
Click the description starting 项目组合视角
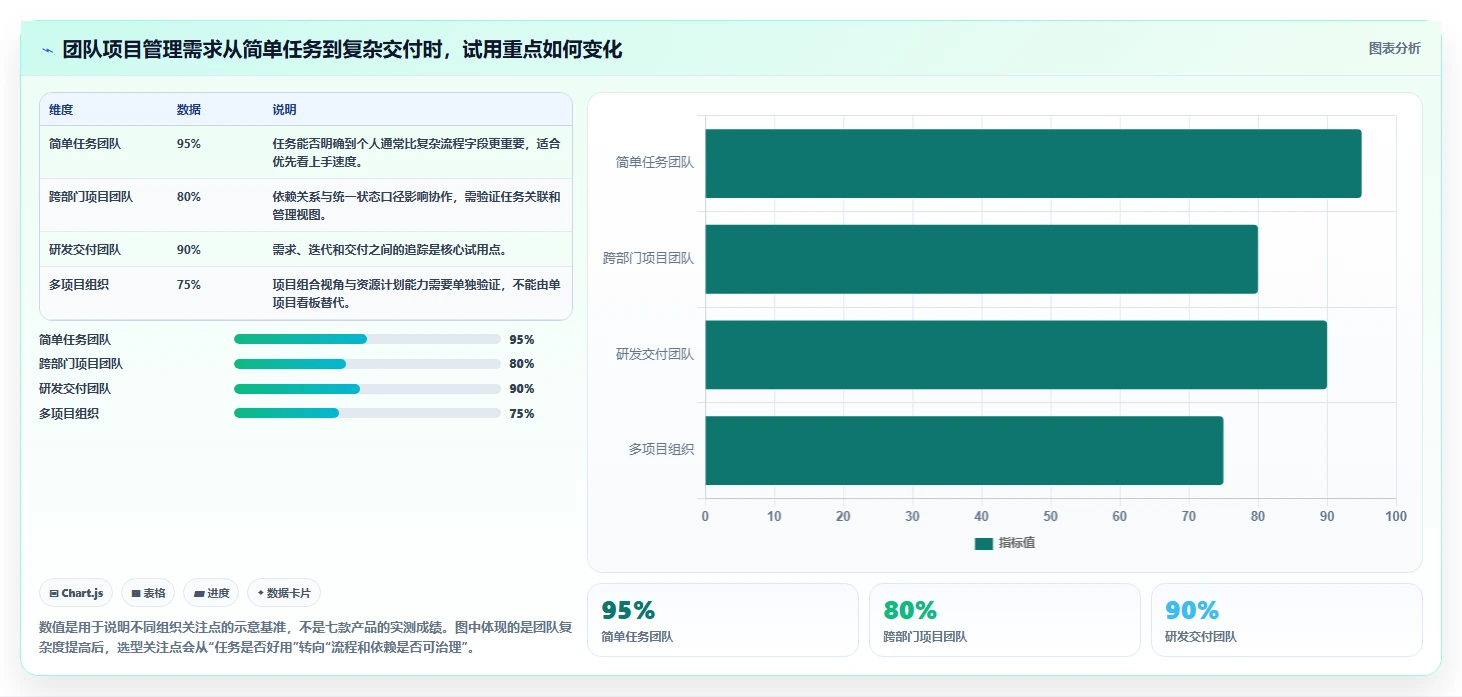pos(416,293)
